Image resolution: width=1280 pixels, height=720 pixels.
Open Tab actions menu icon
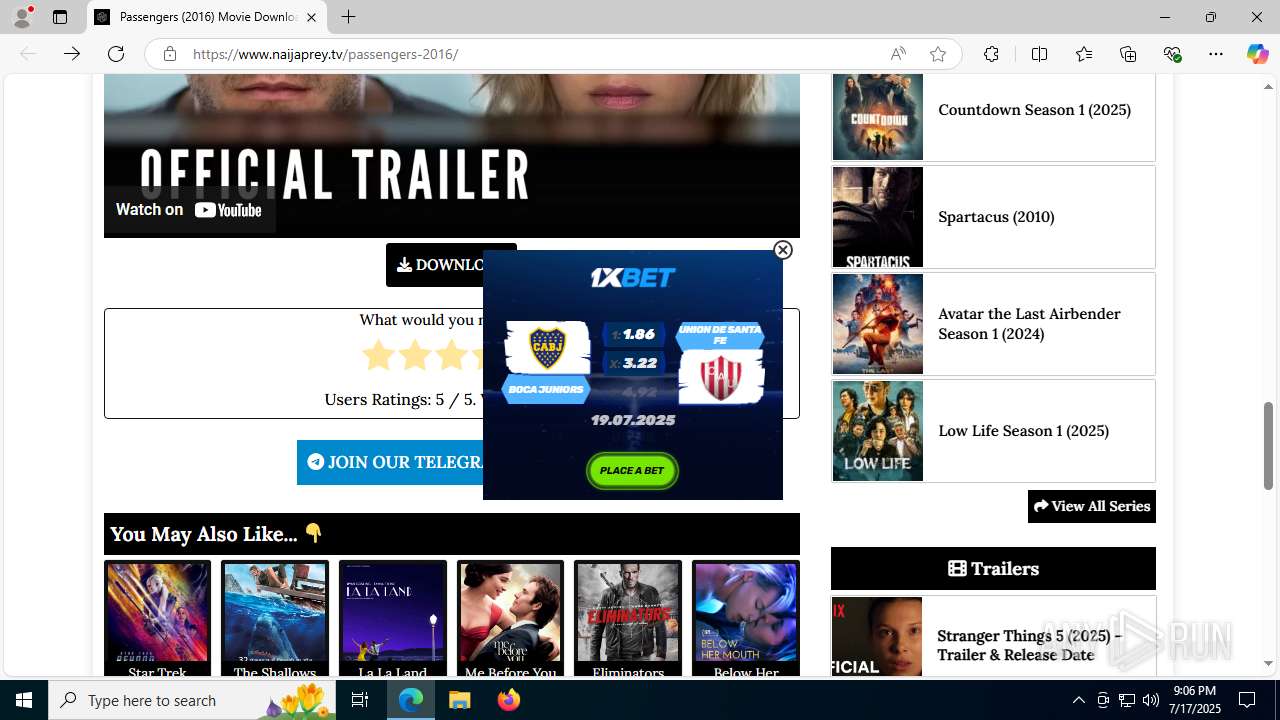point(60,17)
